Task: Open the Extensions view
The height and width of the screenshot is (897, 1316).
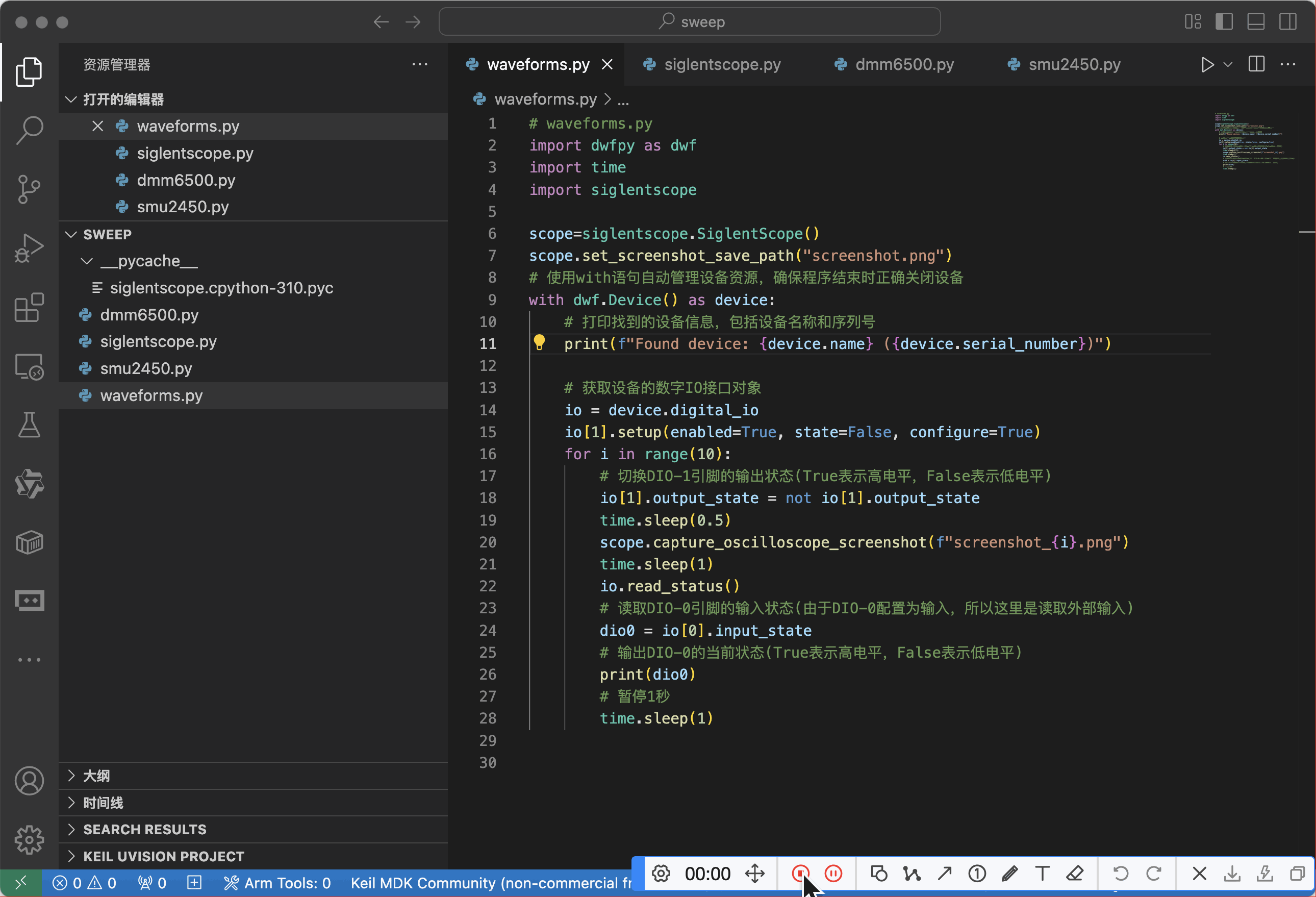Action: (x=29, y=308)
